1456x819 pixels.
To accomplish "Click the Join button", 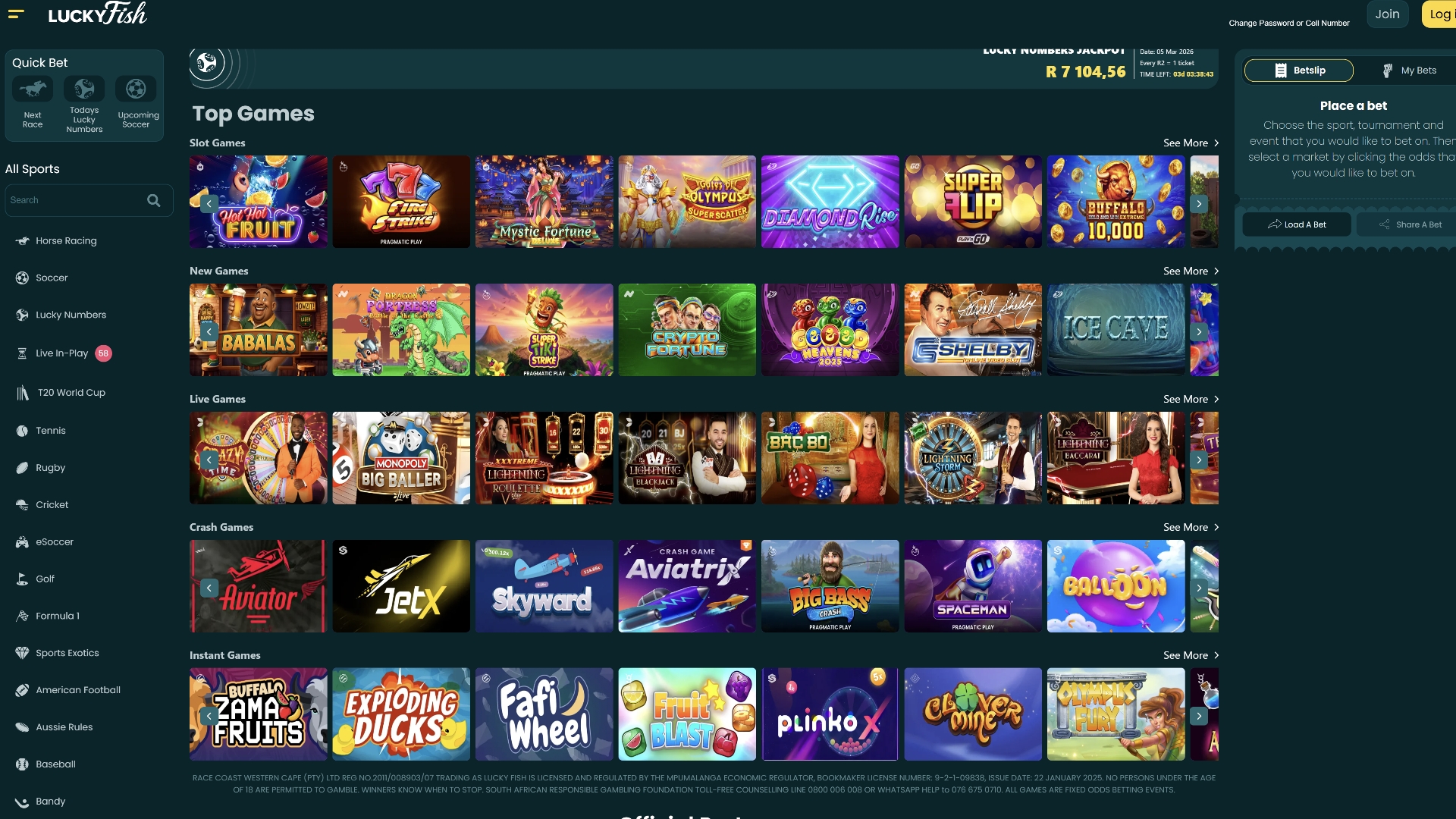I will click(1388, 14).
